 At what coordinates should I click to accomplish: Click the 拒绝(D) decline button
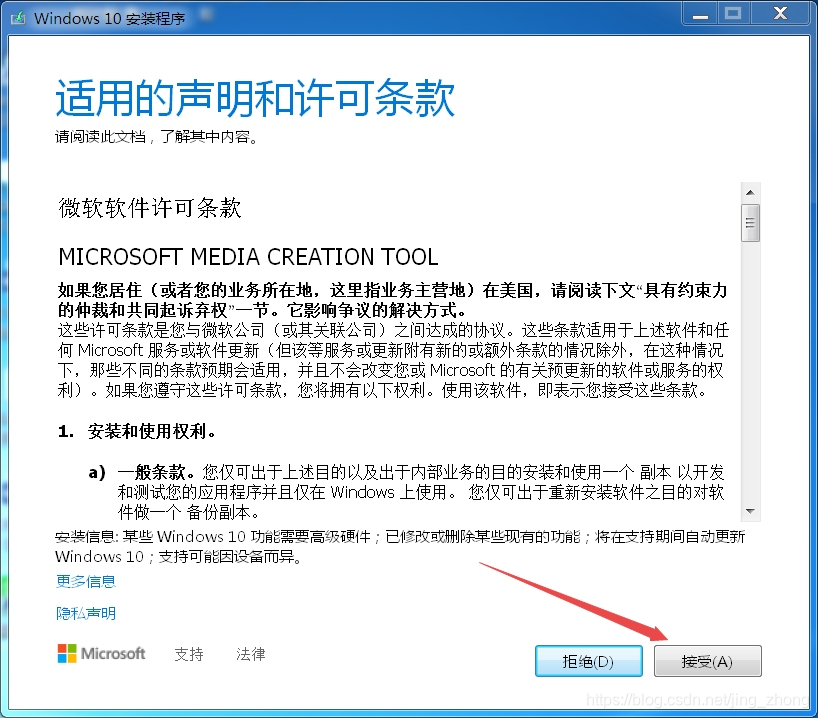(588, 661)
